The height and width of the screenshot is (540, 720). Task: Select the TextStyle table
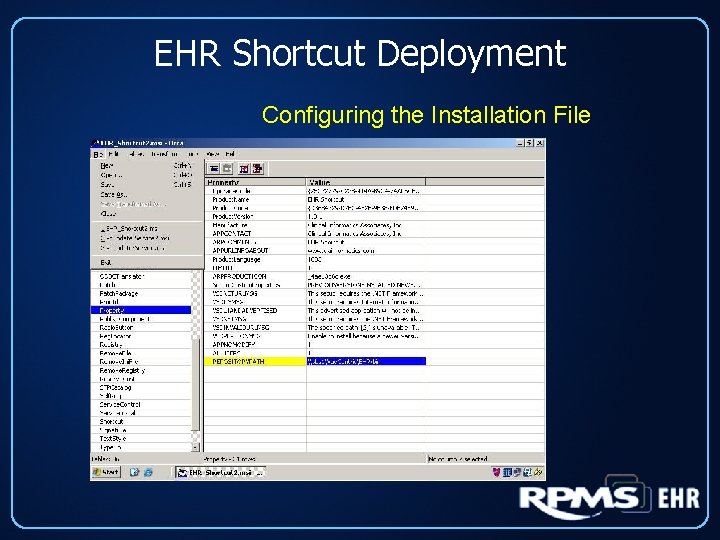(x=141, y=439)
